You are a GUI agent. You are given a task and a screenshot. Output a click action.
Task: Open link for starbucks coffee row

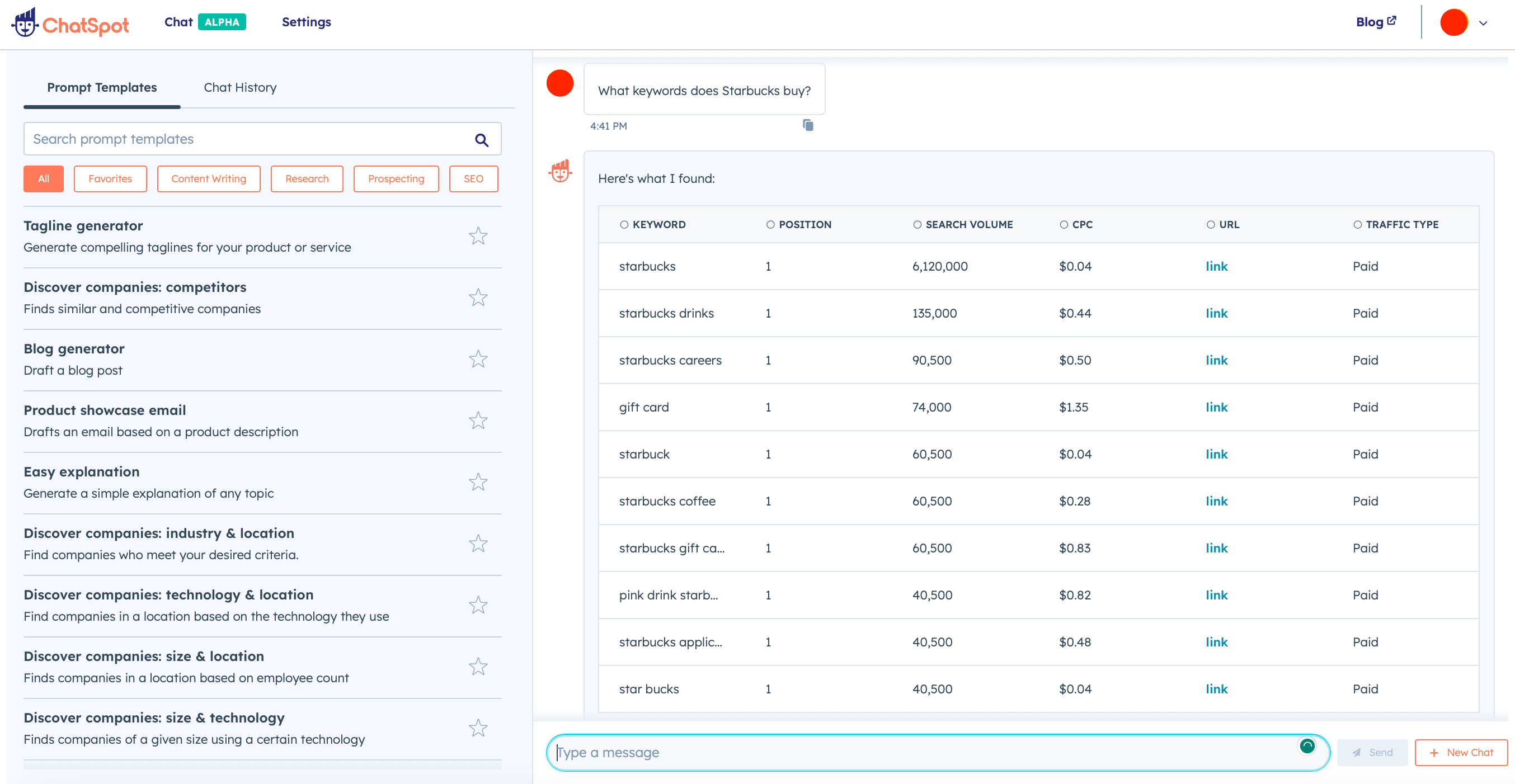click(1216, 501)
